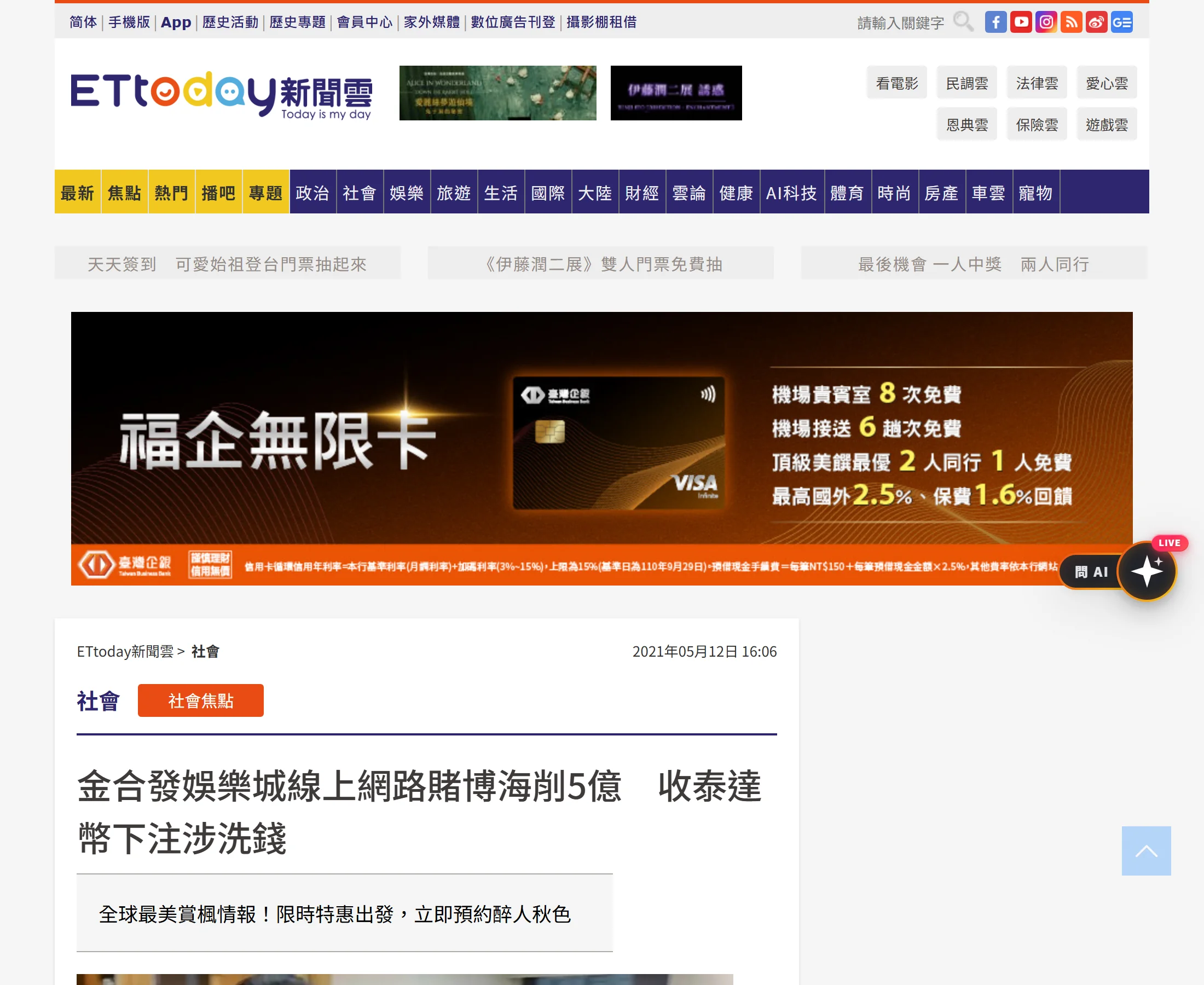
Task: Select the 焦點 nav tab
Action: [x=125, y=192]
